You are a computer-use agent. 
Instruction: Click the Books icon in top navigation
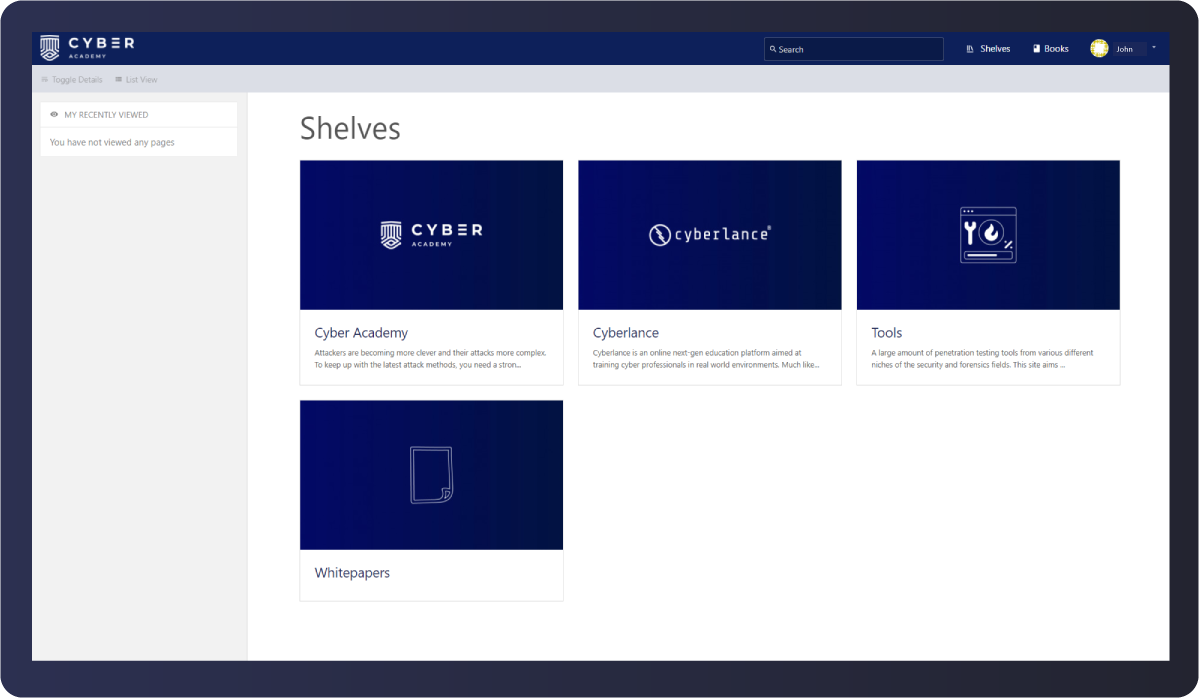(1036, 49)
